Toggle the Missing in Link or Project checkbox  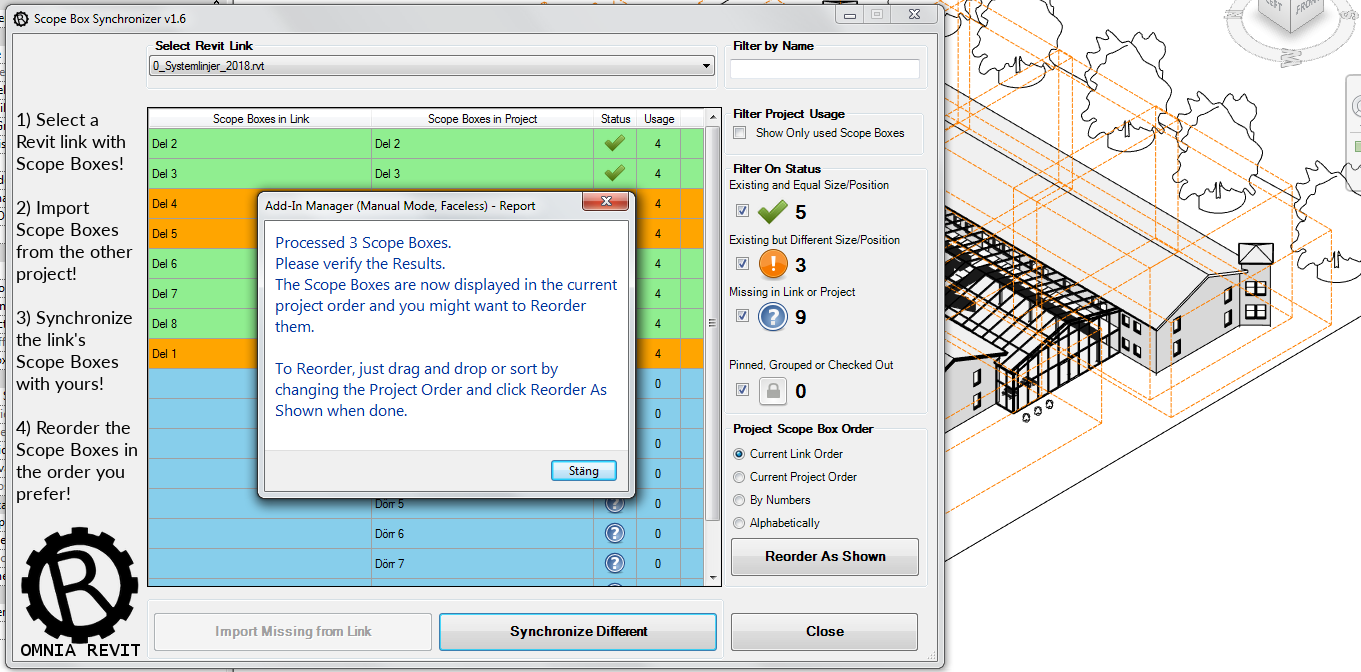click(x=741, y=316)
